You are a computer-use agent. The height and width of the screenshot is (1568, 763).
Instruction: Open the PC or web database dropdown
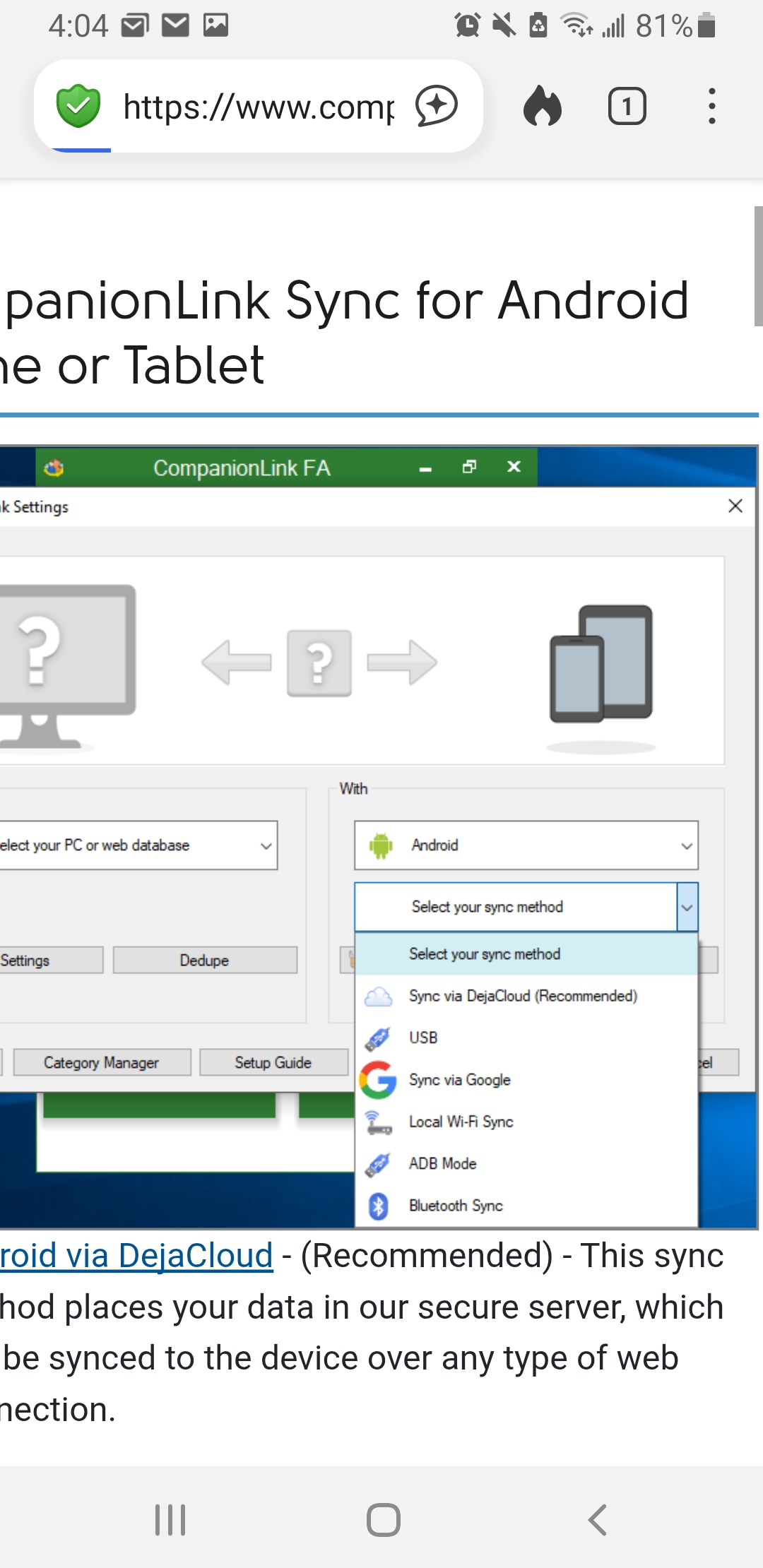coord(138,845)
